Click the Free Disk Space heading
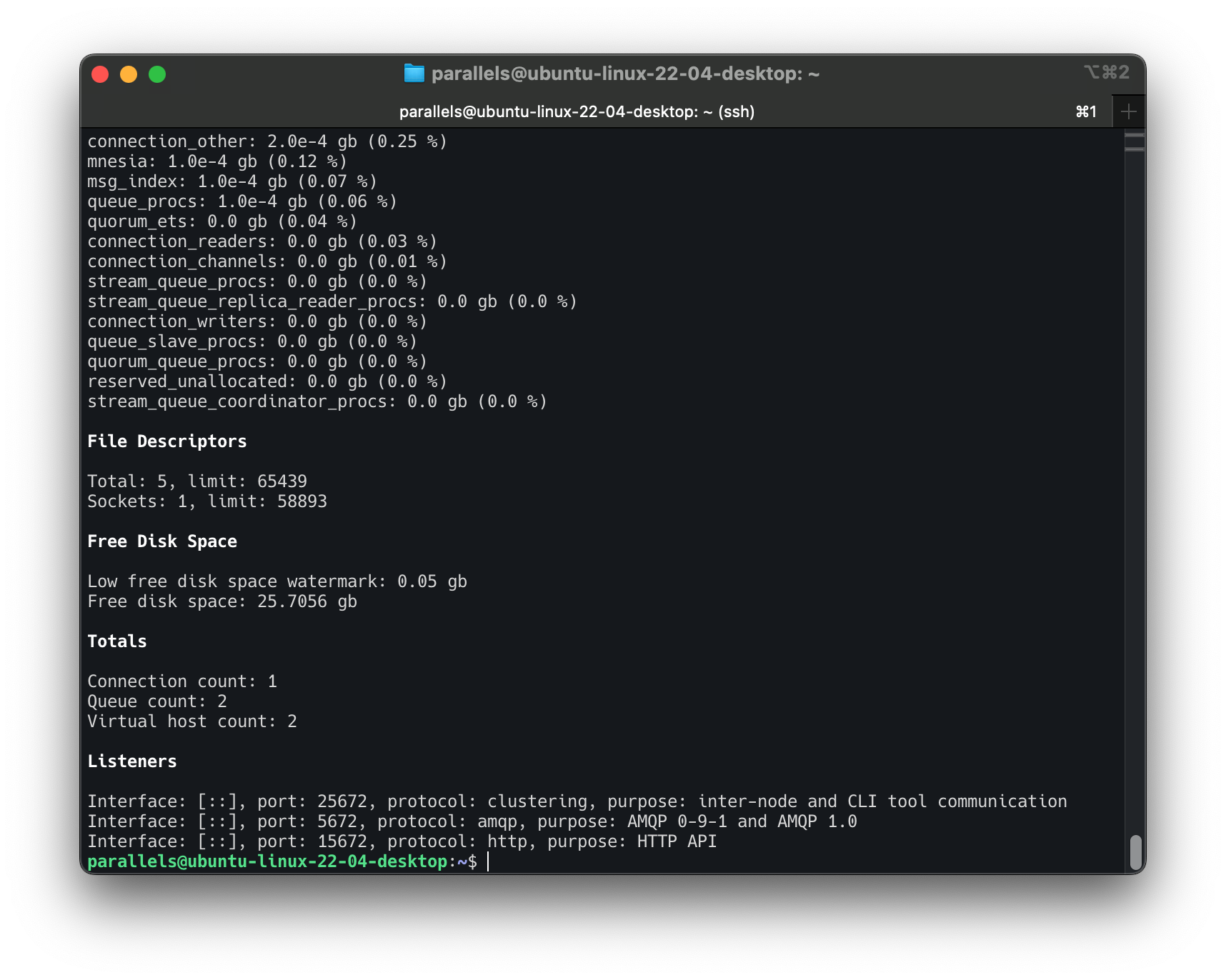1226x980 pixels. (162, 541)
